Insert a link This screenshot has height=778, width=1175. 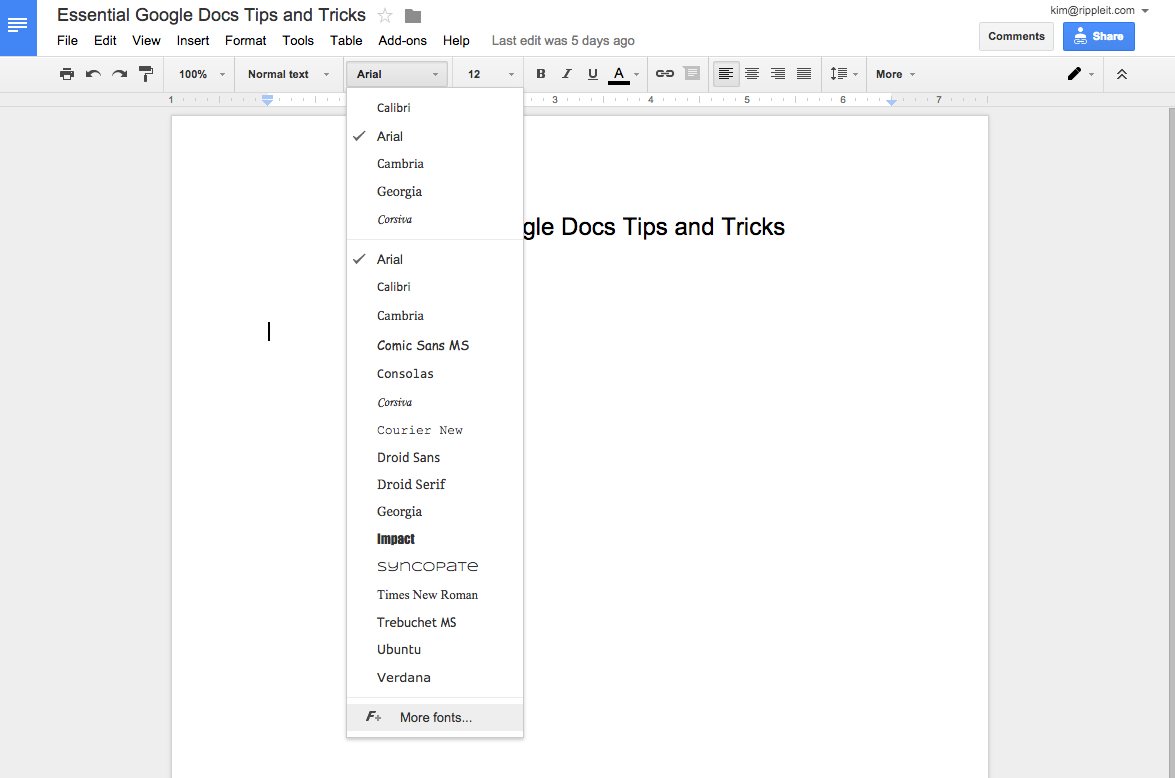(x=665, y=74)
